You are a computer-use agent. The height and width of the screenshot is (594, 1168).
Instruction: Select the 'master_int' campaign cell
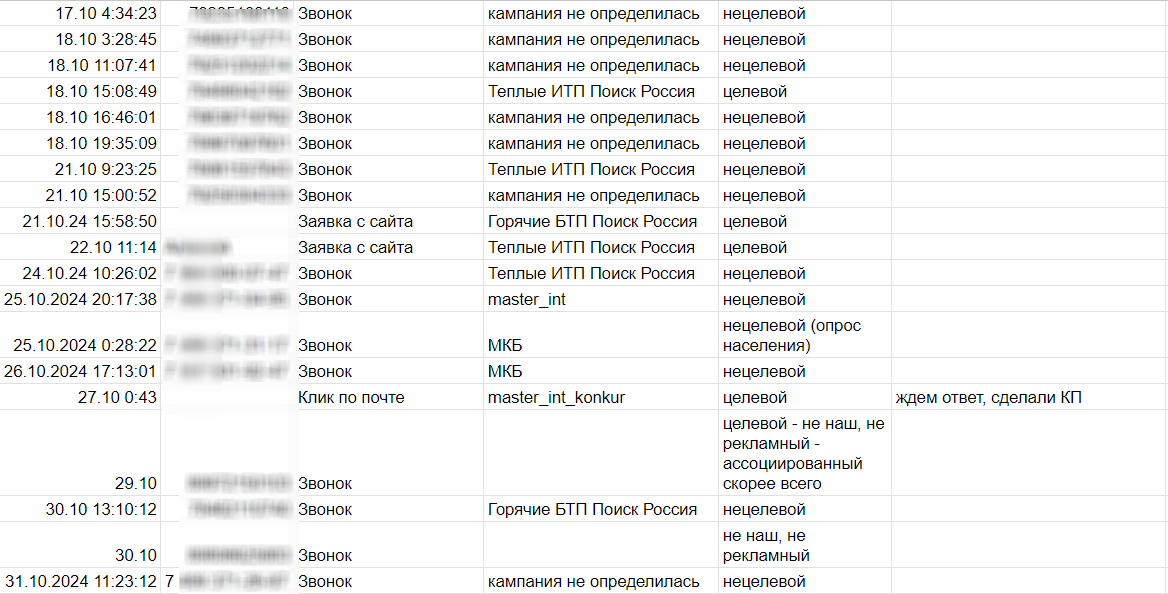pos(527,299)
